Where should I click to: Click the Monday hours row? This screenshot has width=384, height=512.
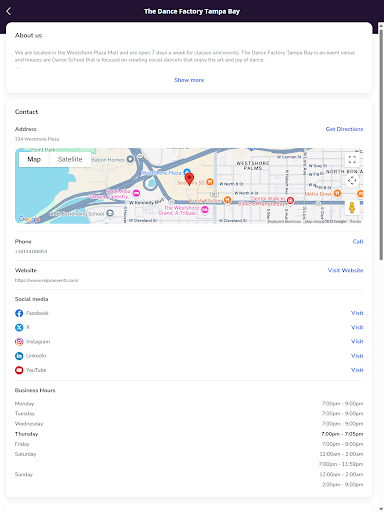189,404
